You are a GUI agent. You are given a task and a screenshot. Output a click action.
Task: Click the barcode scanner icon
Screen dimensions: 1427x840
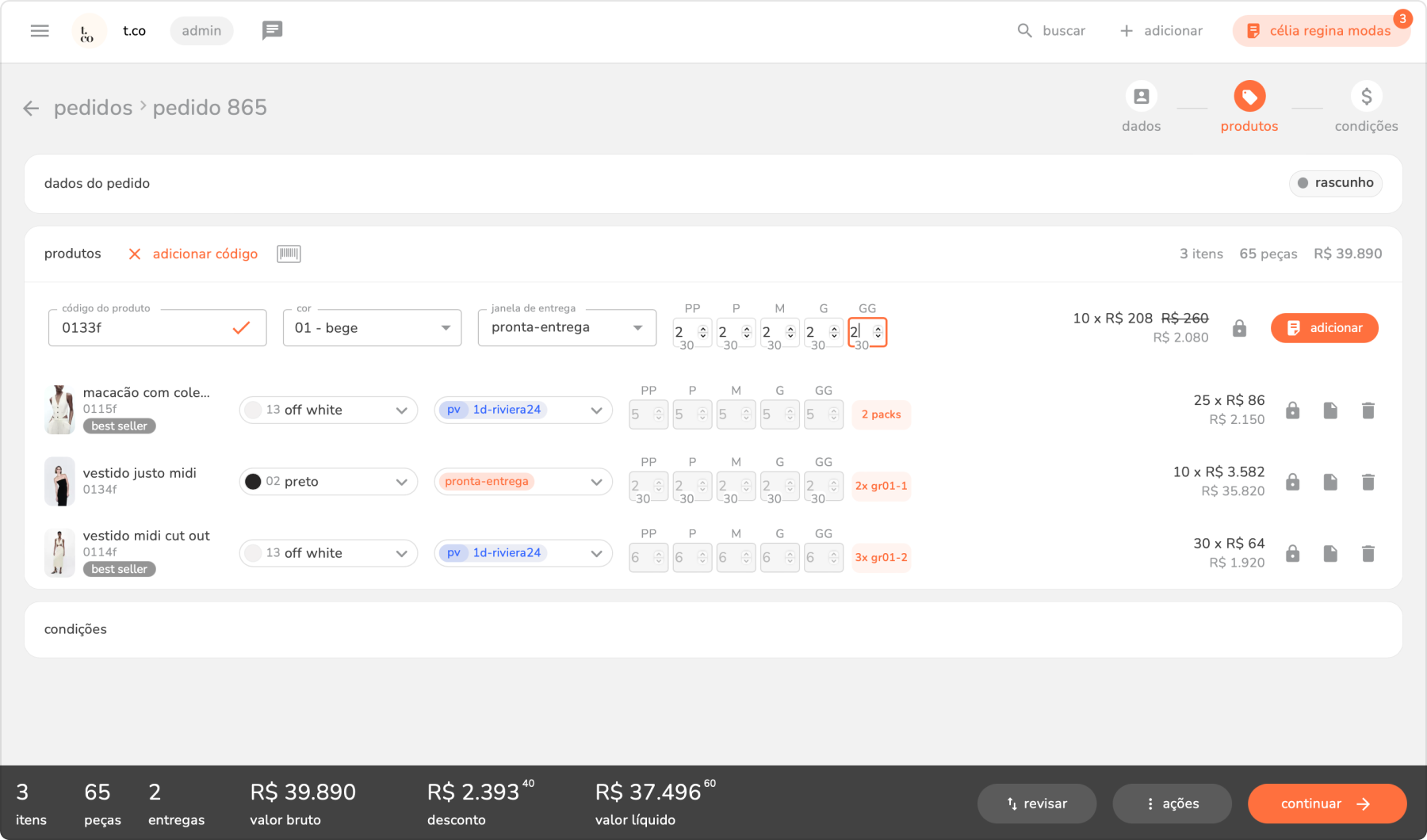point(289,254)
